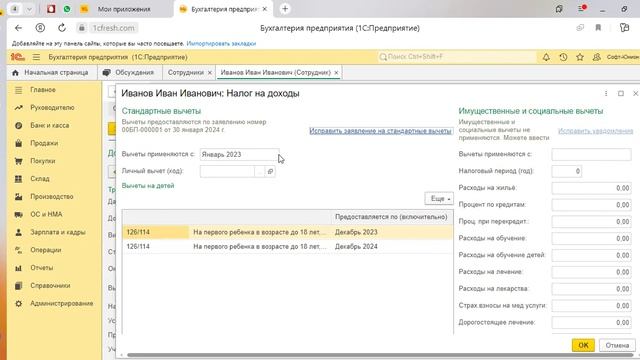
Task: Click the bookmark icon in address bar
Action: pos(598,28)
